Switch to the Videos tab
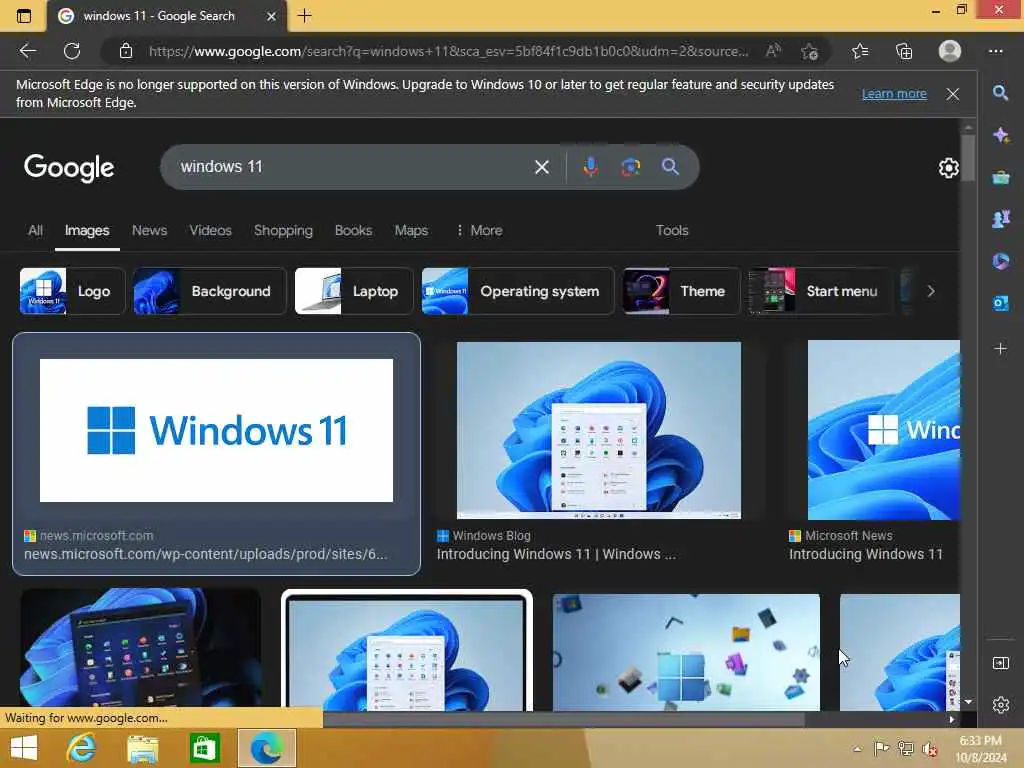Viewport: 1024px width, 768px height. point(210,231)
